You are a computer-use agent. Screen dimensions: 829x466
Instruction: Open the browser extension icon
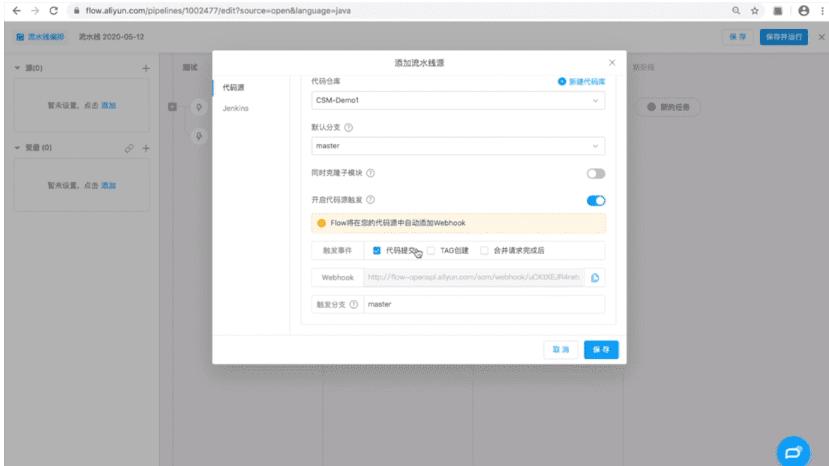tap(778, 11)
